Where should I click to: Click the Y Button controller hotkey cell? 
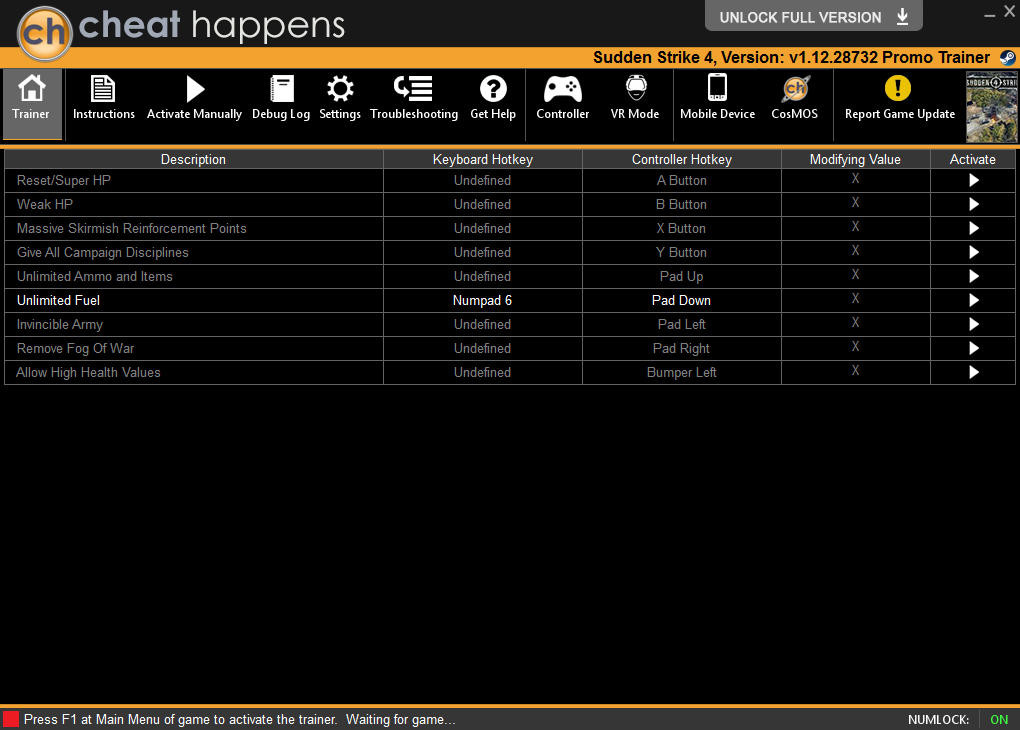pyautogui.click(x=682, y=252)
